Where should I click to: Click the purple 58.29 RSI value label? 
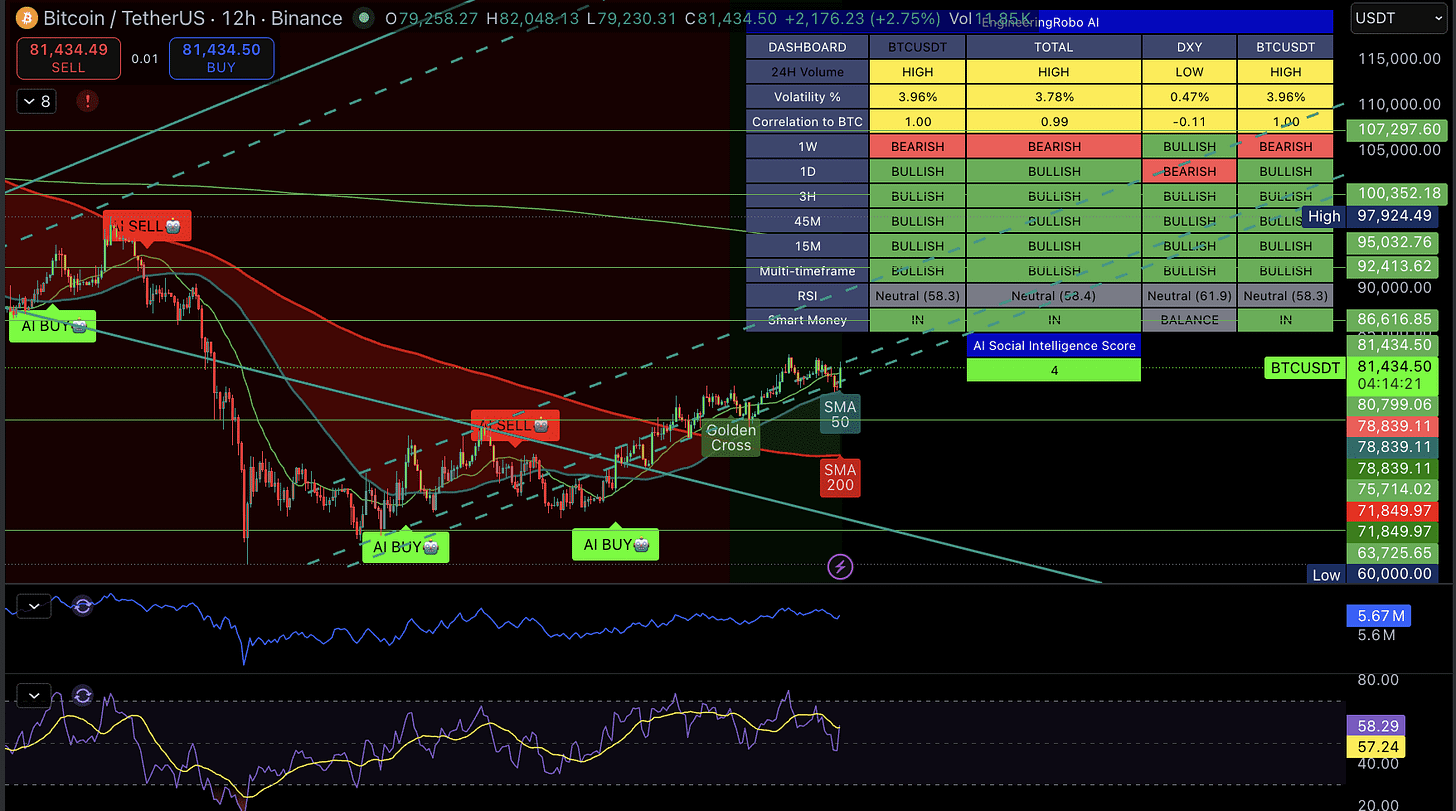point(1378,727)
